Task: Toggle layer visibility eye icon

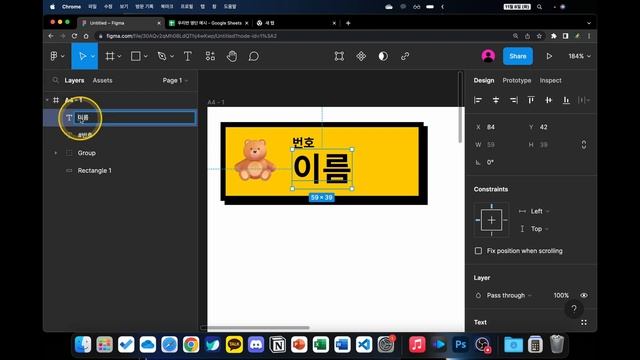Action: pyautogui.click(x=584, y=295)
